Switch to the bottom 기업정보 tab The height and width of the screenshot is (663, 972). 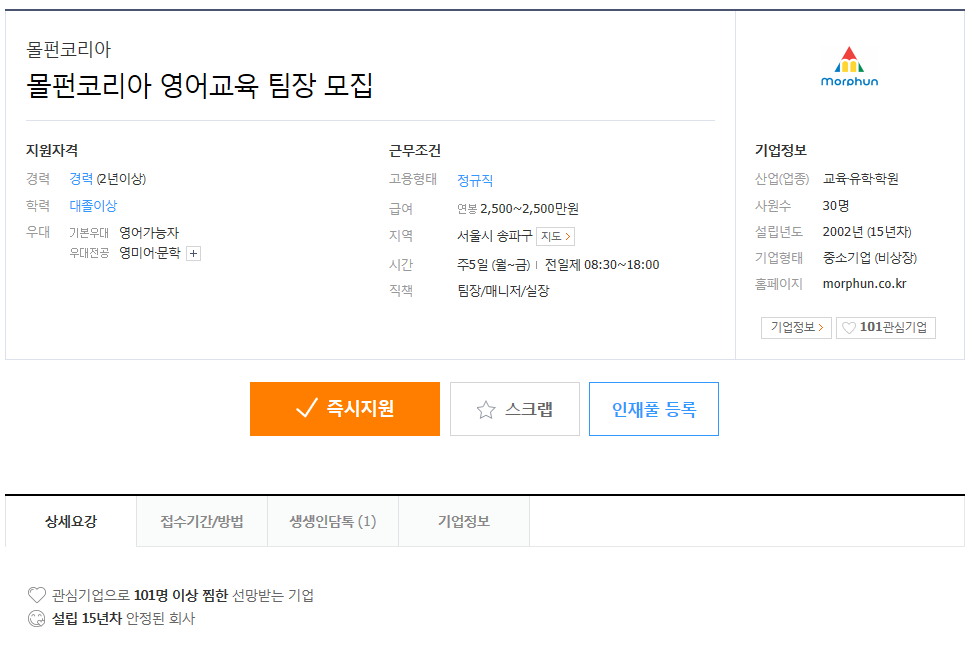click(x=464, y=522)
